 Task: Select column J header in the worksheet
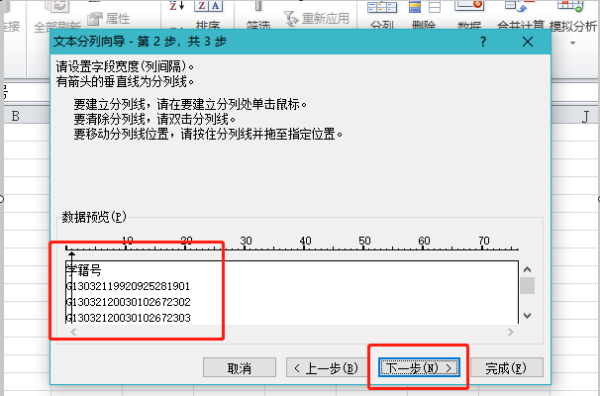(x=585, y=116)
